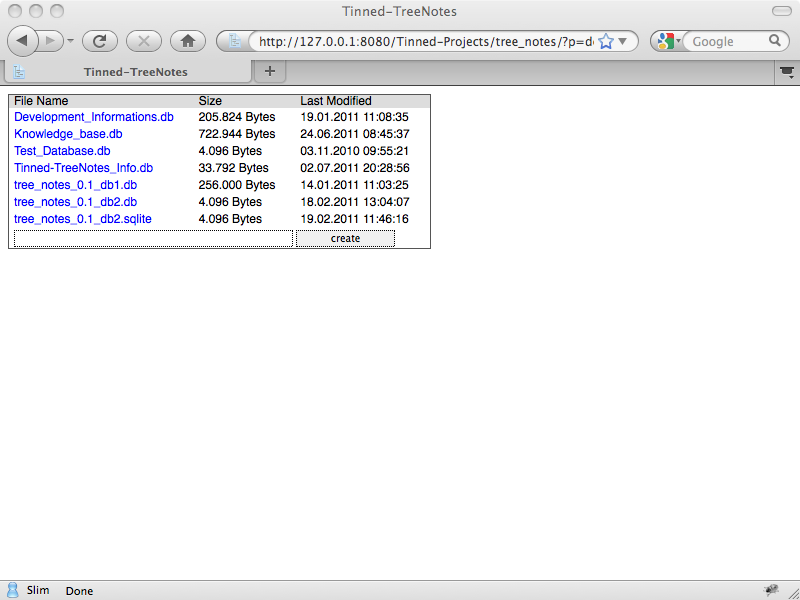Open tree_notes_0.1_db2.db link

(76, 202)
